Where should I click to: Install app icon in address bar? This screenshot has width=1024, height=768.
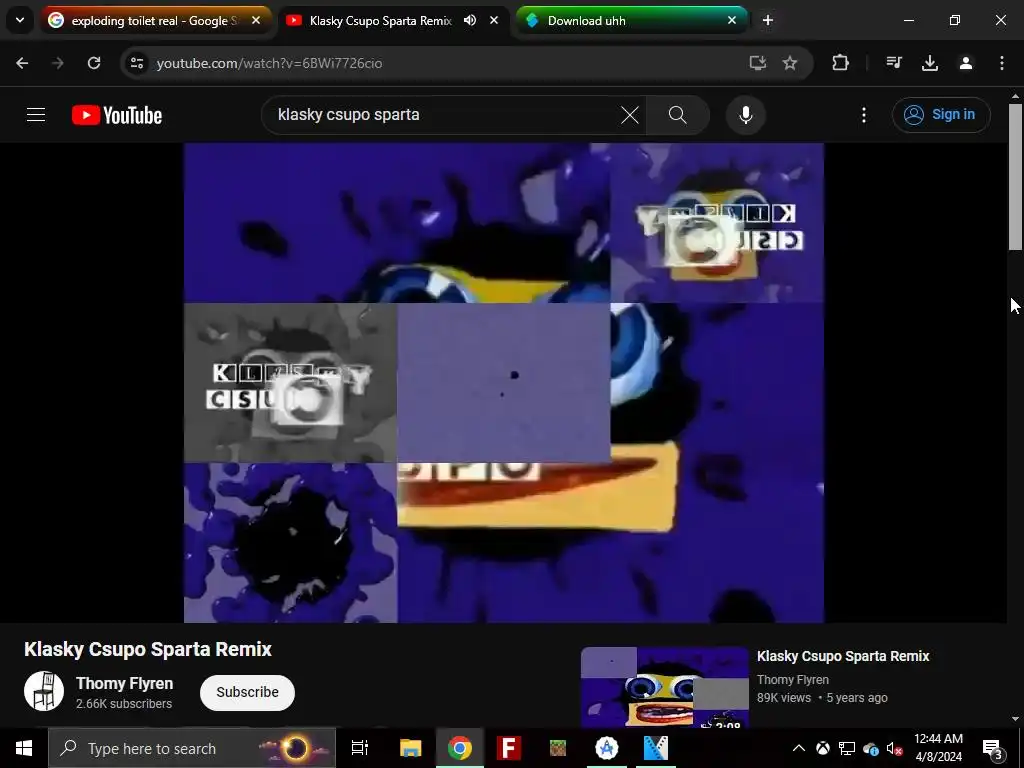[758, 63]
